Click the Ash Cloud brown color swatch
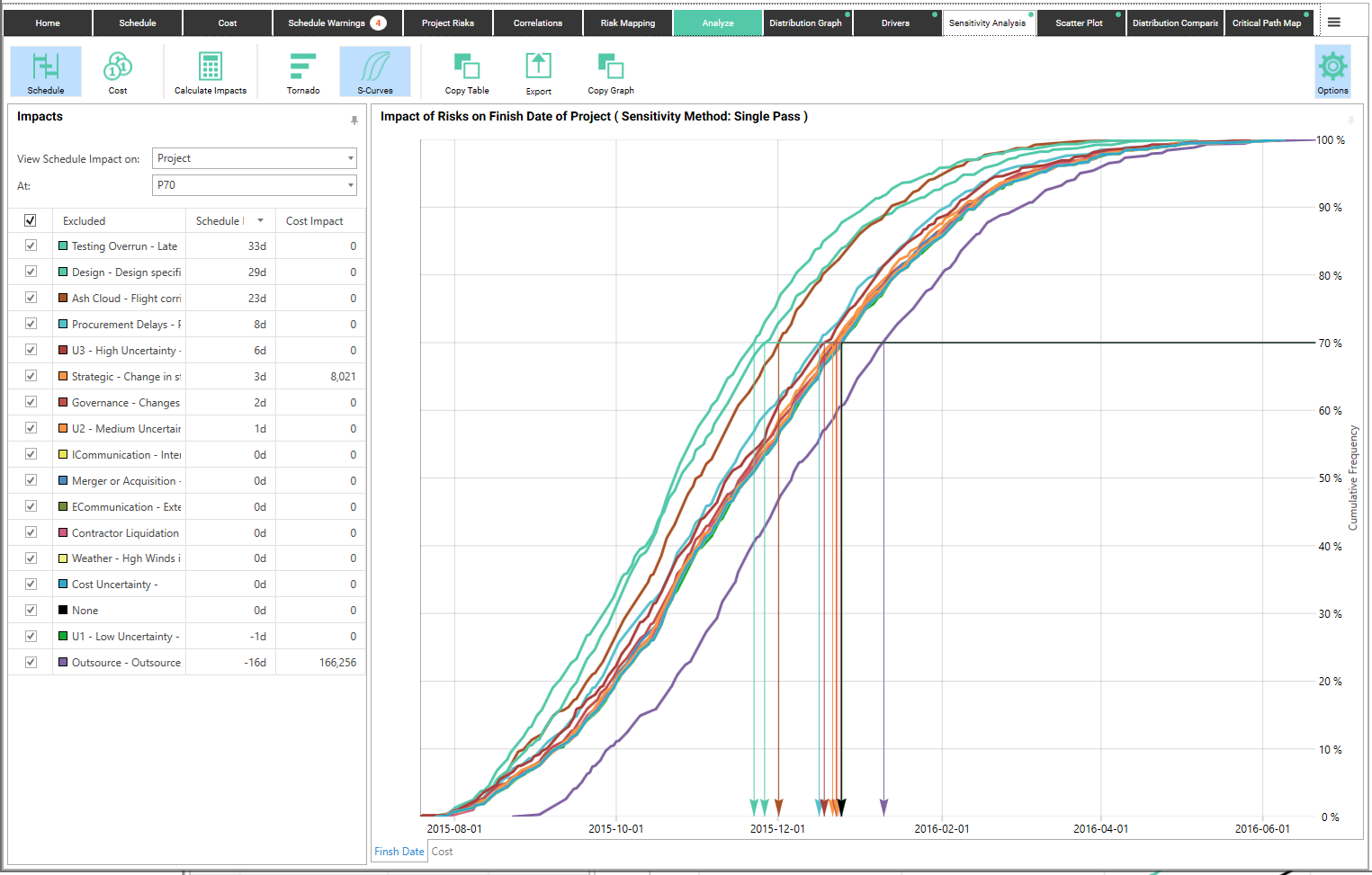 63,298
